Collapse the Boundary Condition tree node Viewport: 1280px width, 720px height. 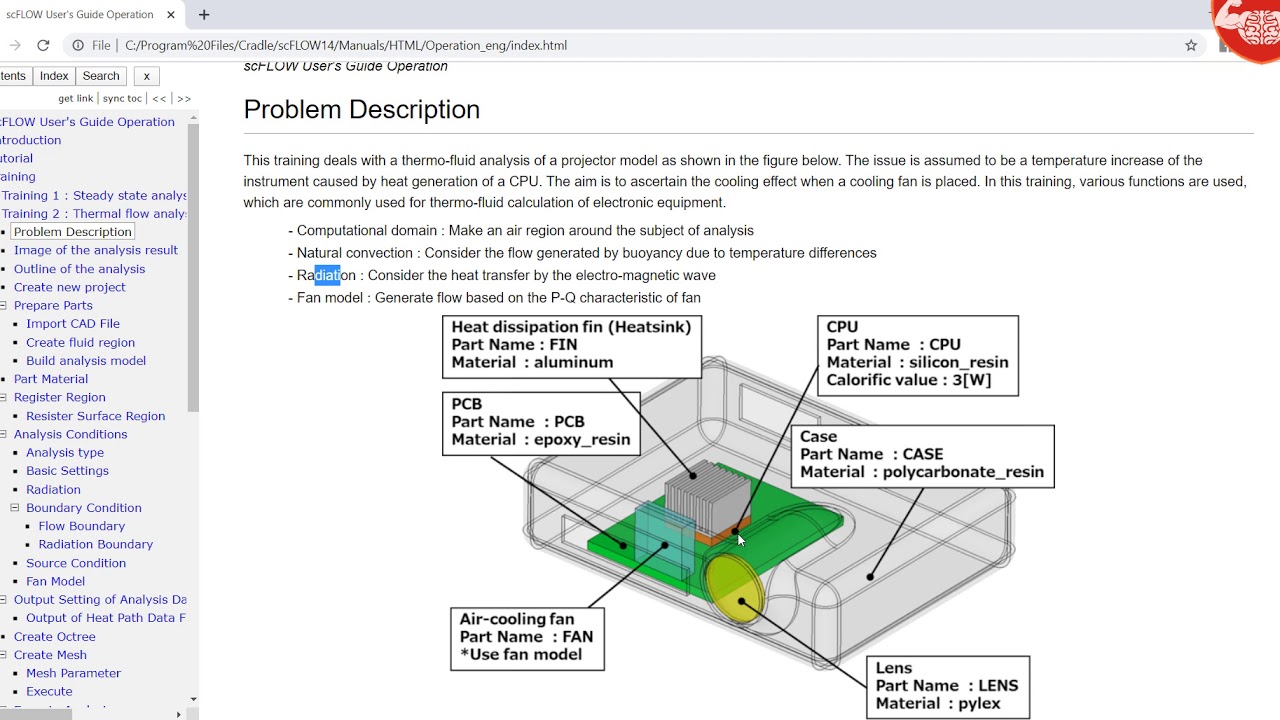[15, 508]
